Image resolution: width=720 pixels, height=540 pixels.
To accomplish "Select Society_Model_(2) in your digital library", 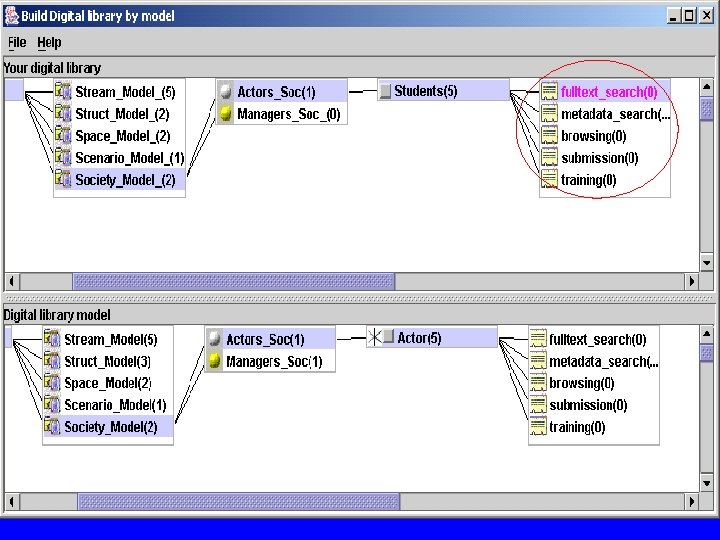I will click(x=125, y=180).
